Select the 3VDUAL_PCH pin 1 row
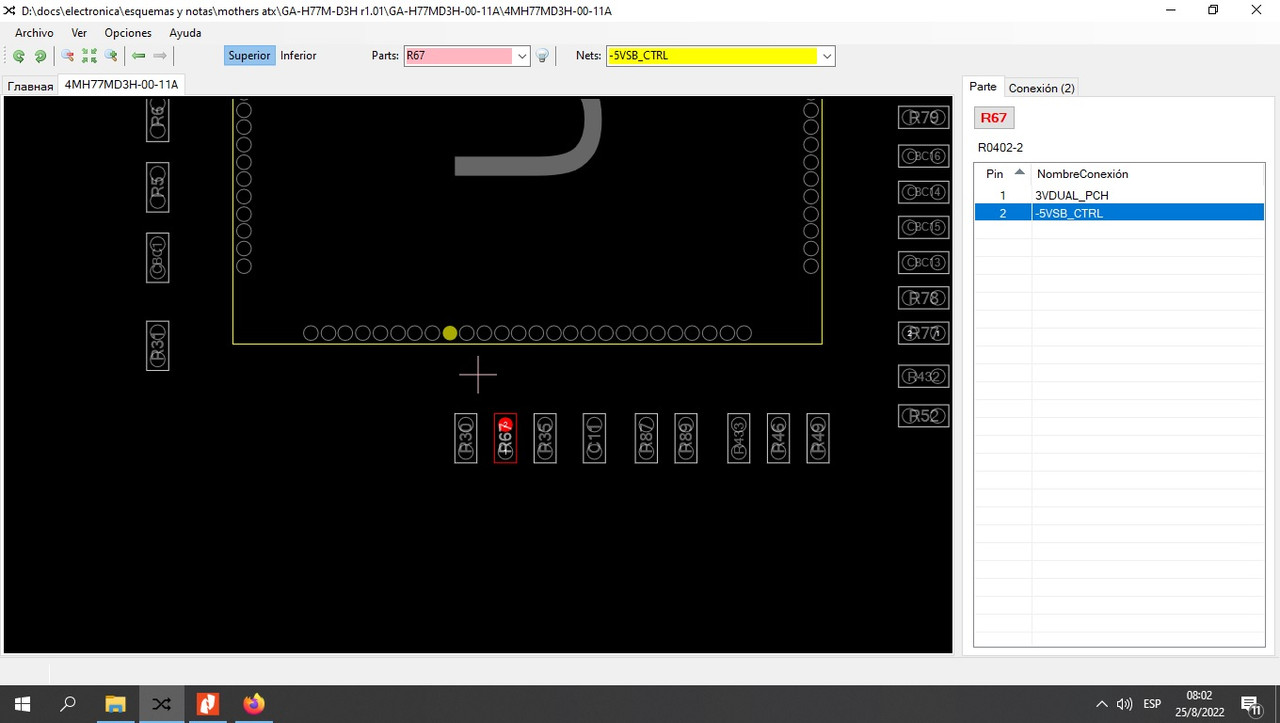 (1119, 195)
